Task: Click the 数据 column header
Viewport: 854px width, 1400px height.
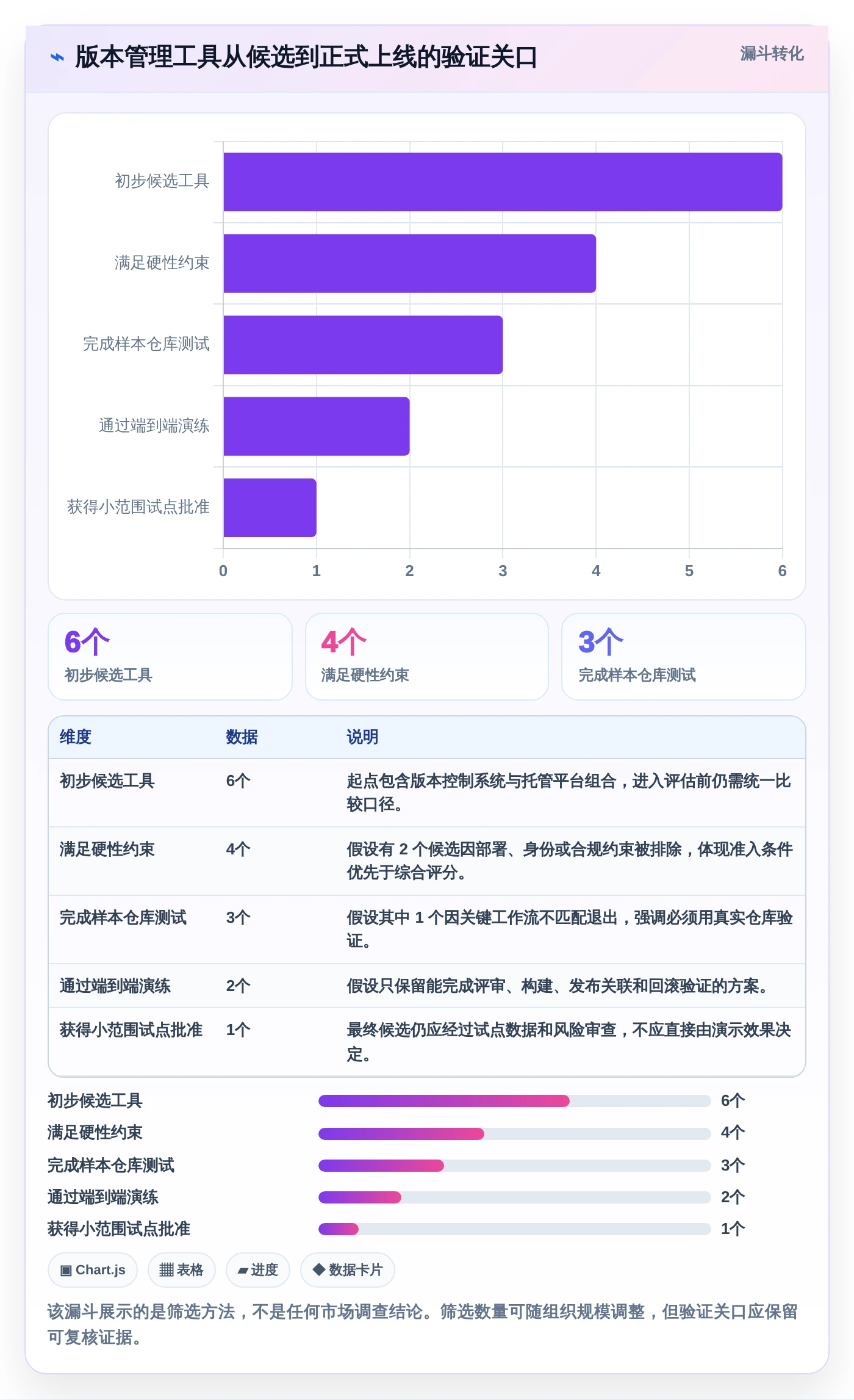Action: pyautogui.click(x=242, y=737)
